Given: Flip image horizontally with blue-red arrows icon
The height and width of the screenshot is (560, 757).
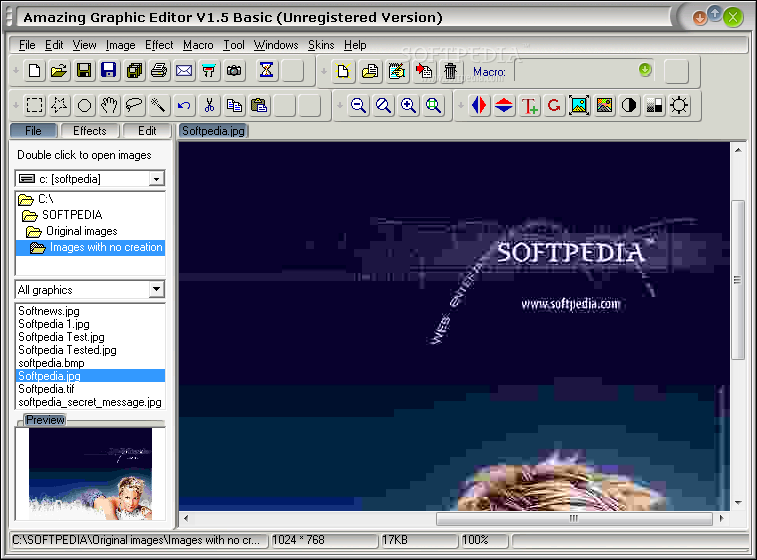Looking at the screenshot, I should click(479, 105).
